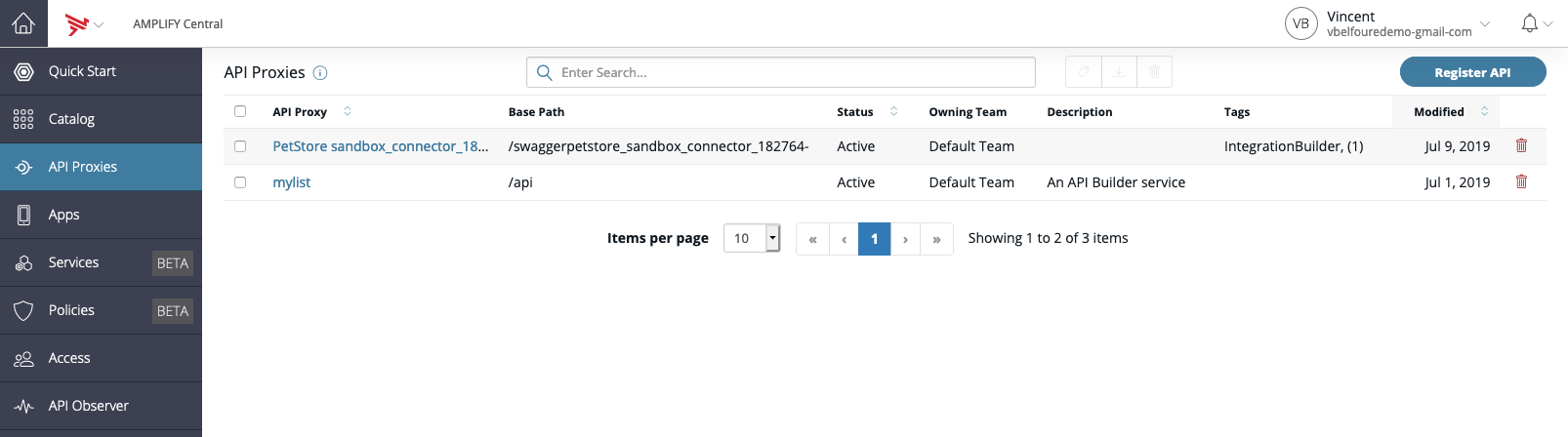The image size is (1568, 437).
Task: Check the PetStore sandbox_connector row checkbox
Action: coord(240,146)
